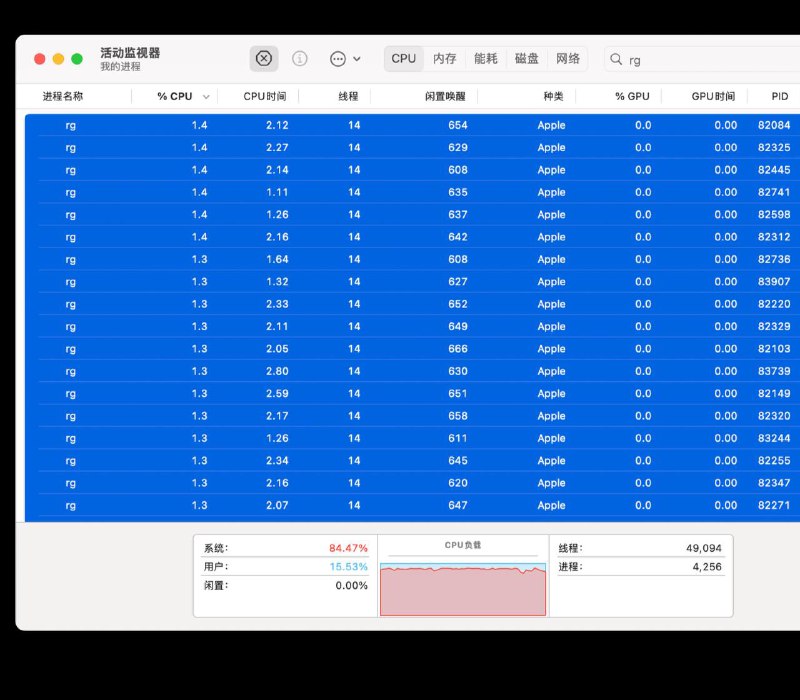Open the 磁盘 view
This screenshot has height=700, width=800.
tap(527, 59)
